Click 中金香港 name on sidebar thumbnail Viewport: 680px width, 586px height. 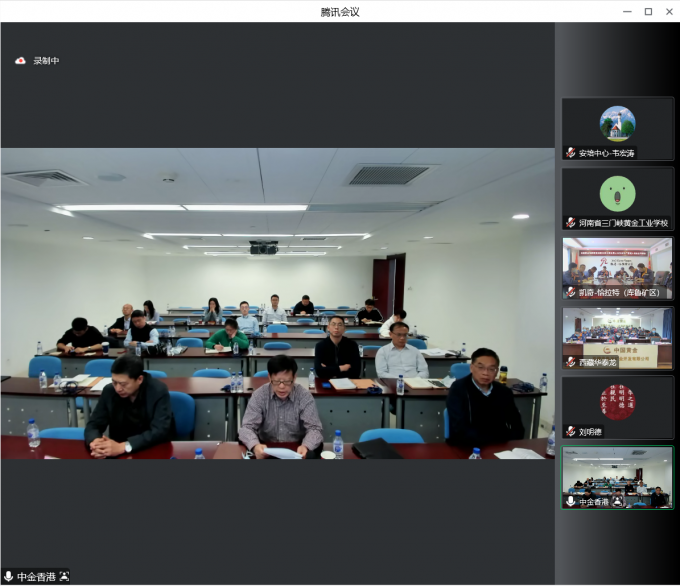point(594,502)
